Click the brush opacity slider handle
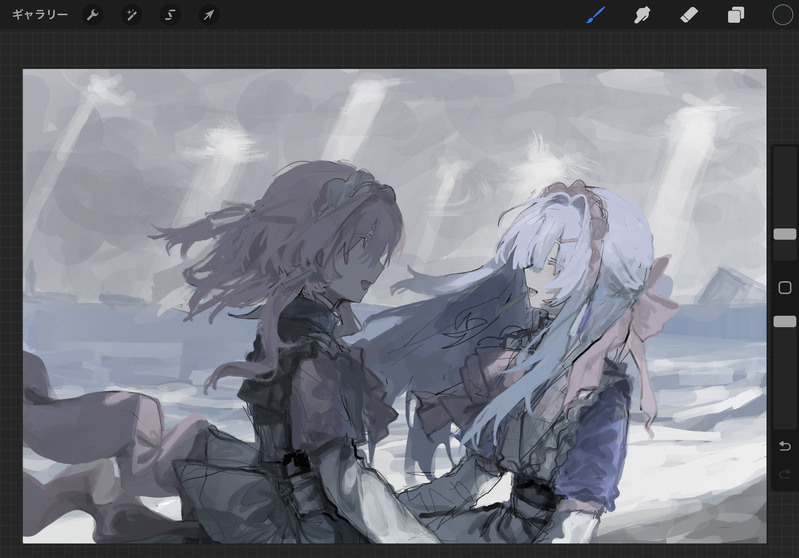The height and width of the screenshot is (558, 799). point(785,321)
